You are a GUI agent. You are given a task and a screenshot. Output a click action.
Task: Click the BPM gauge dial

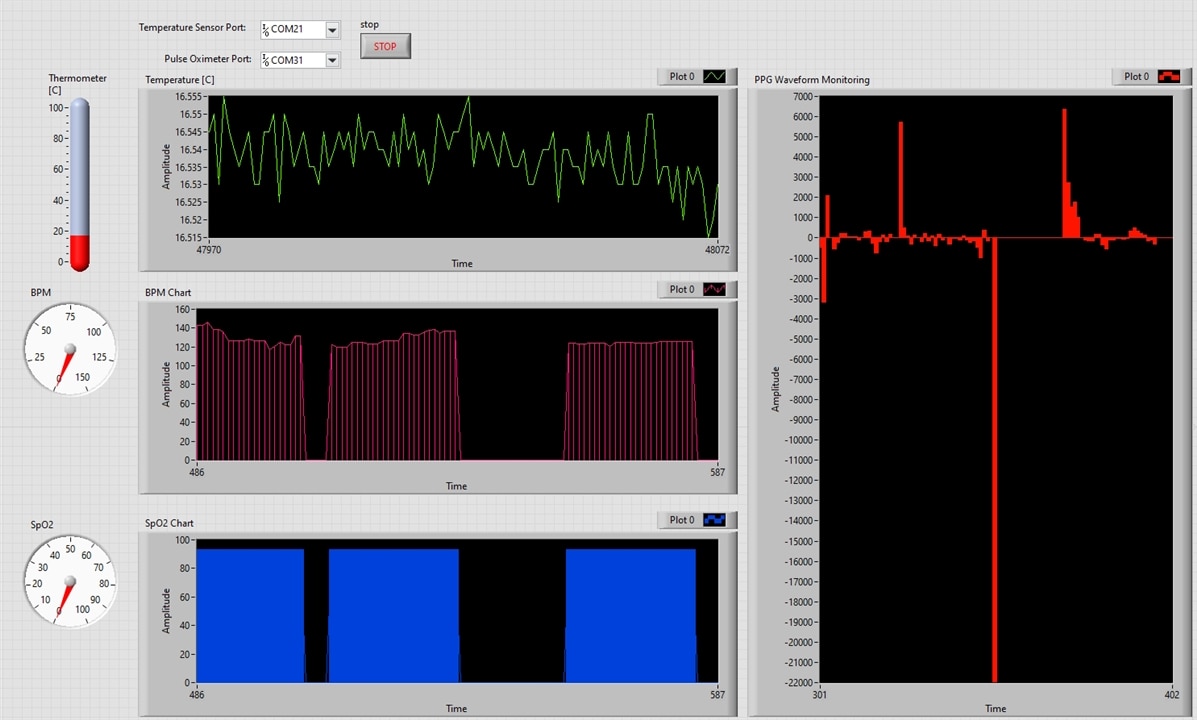[x=69, y=349]
